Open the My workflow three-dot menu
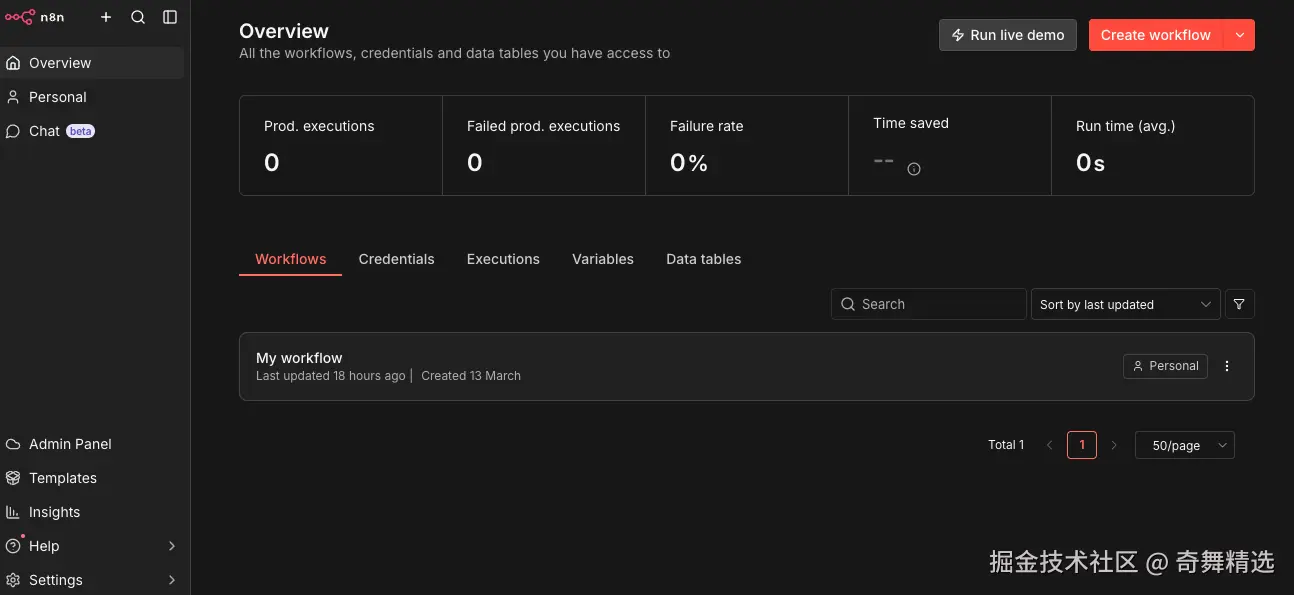The image size is (1294, 595). [x=1227, y=366]
